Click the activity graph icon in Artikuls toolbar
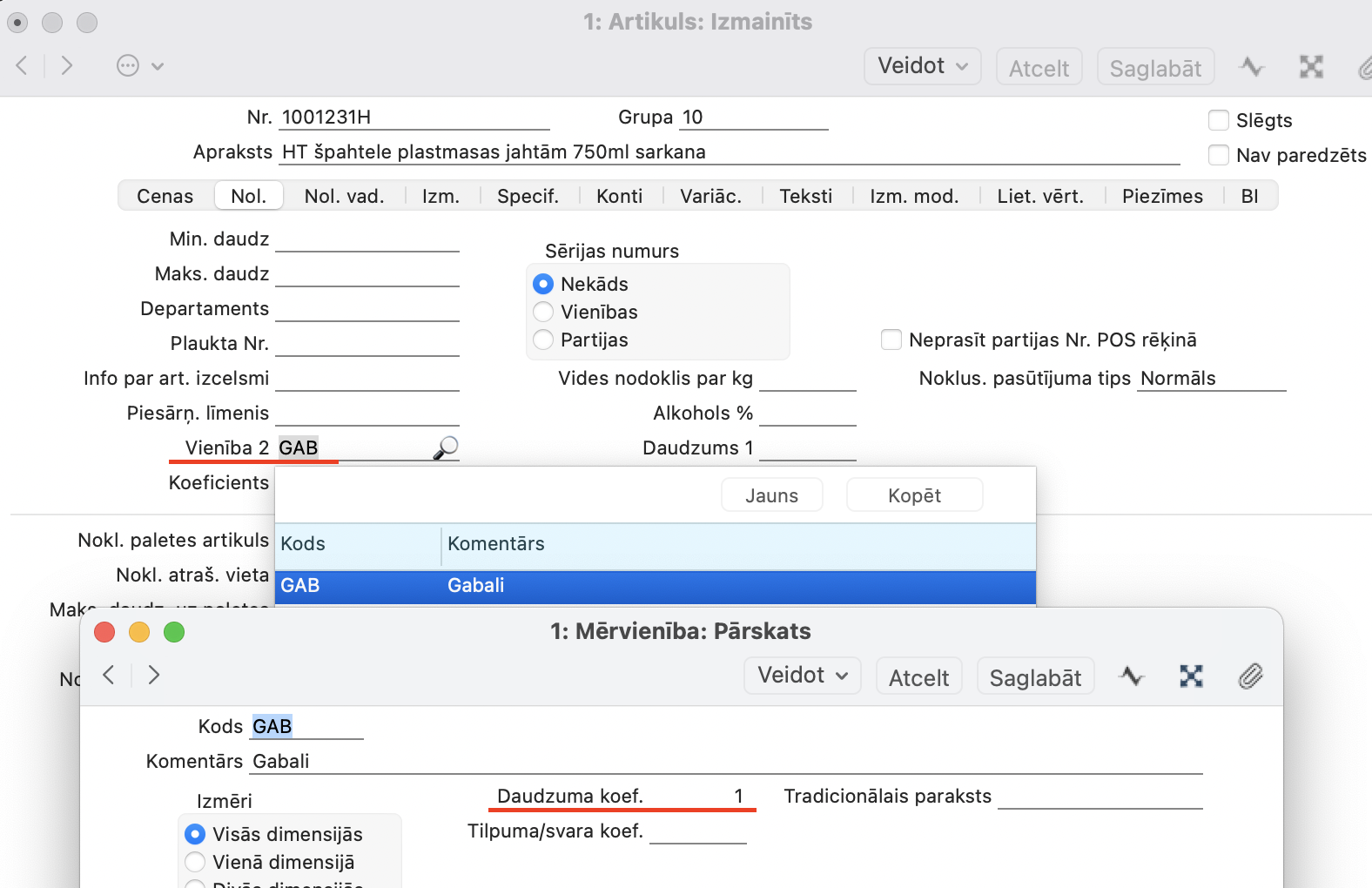The height and width of the screenshot is (888, 1372). tap(1252, 67)
